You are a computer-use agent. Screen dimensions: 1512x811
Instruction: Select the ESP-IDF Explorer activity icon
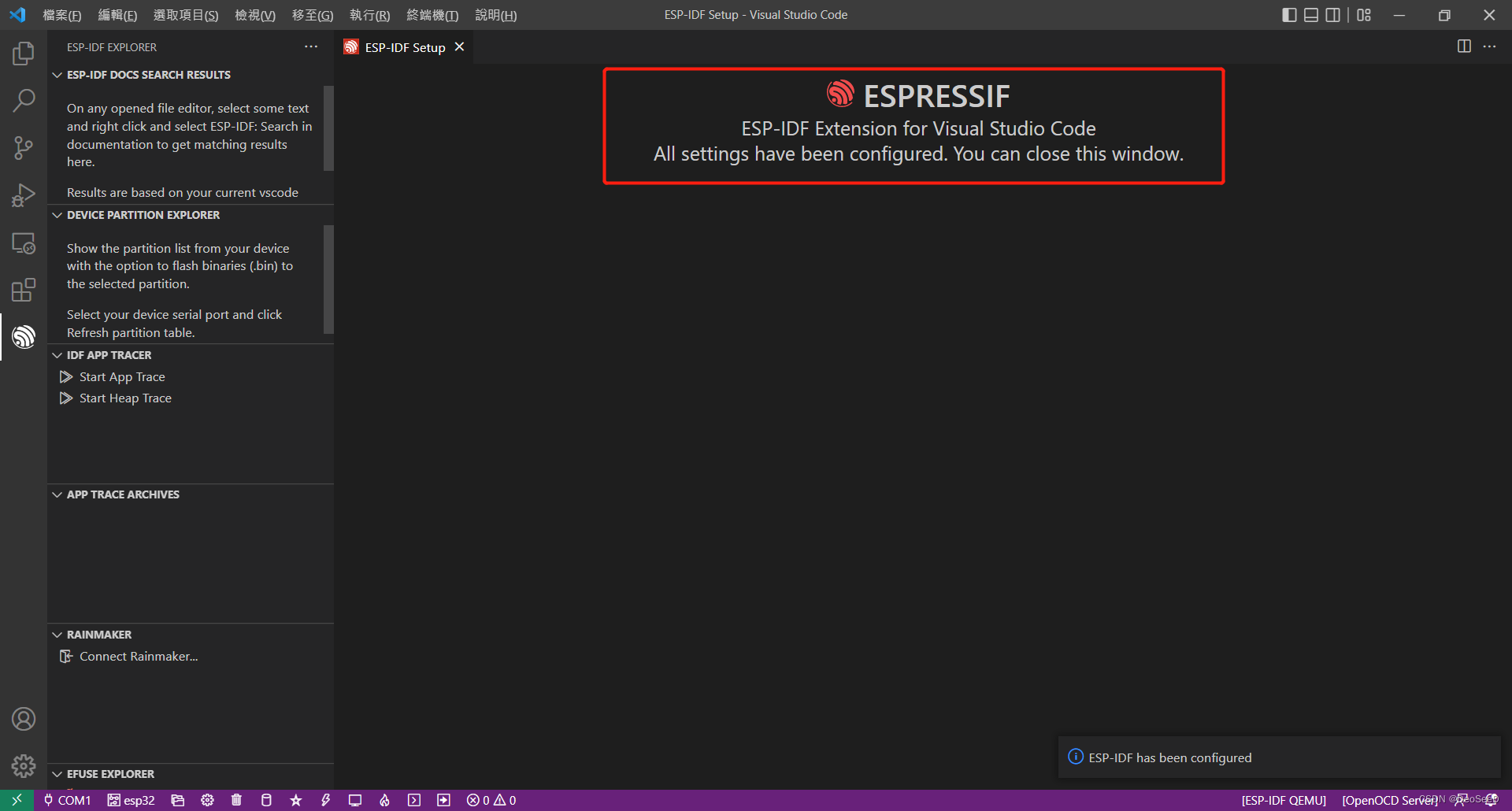point(24,337)
